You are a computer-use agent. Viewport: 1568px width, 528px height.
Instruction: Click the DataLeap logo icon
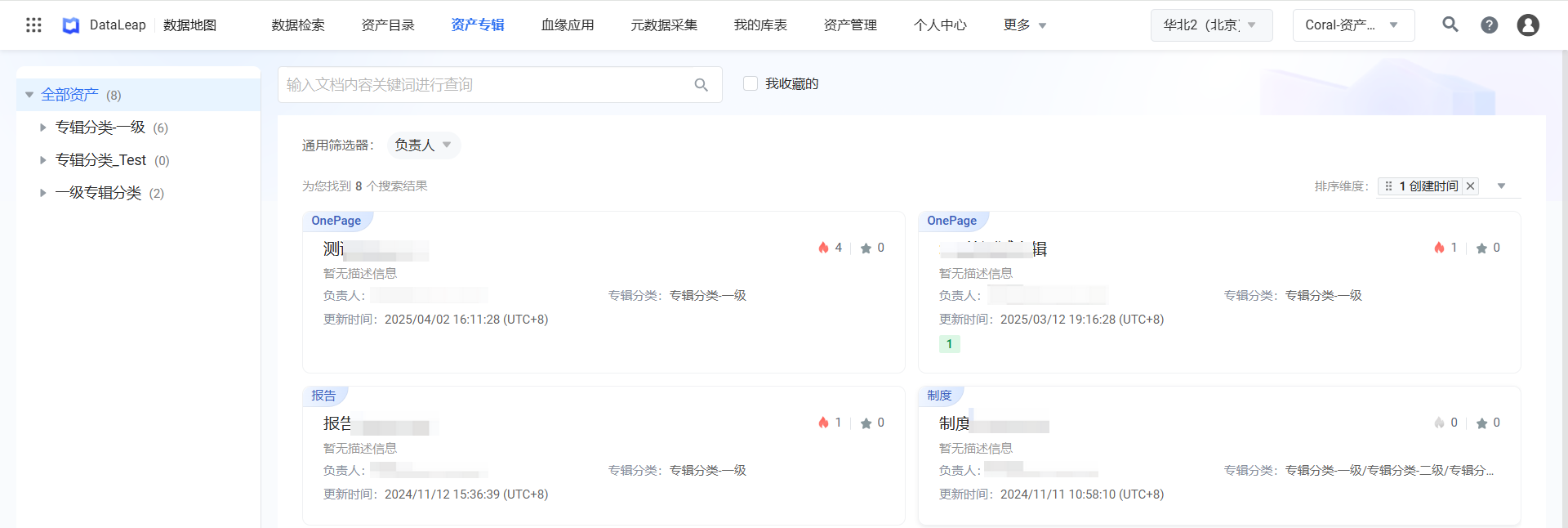71,25
